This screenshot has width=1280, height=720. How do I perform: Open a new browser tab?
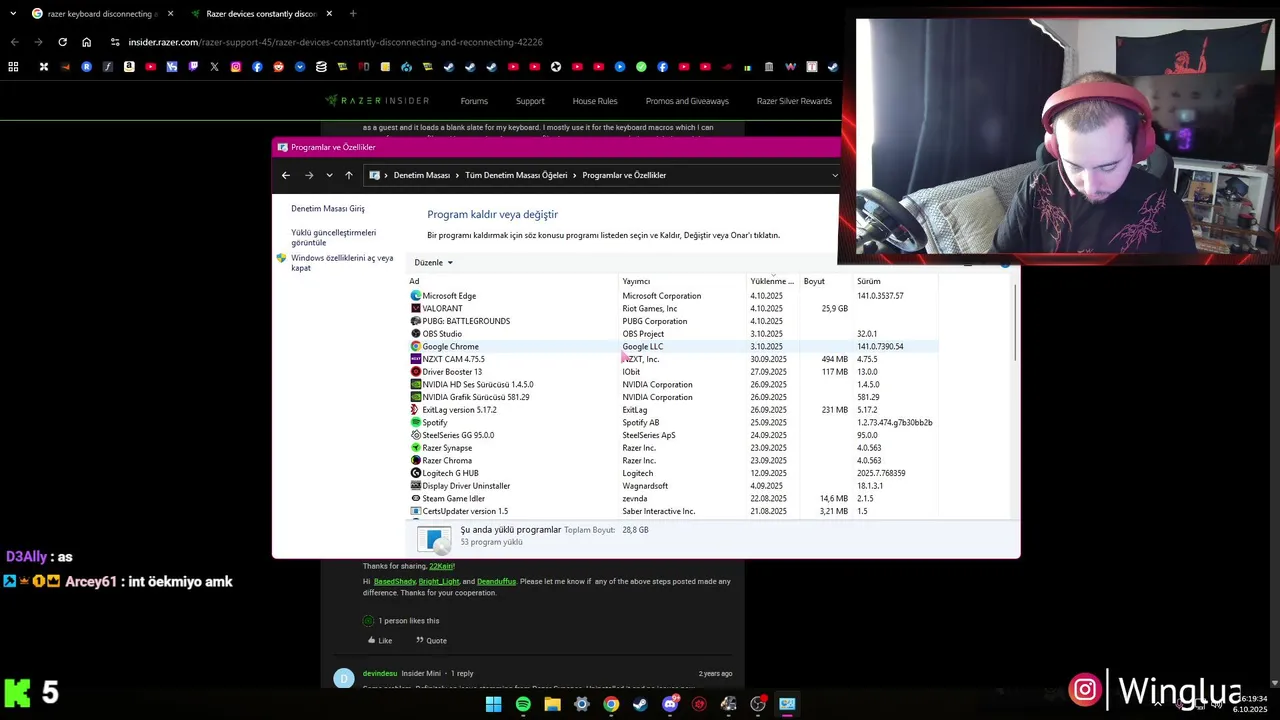(x=353, y=14)
